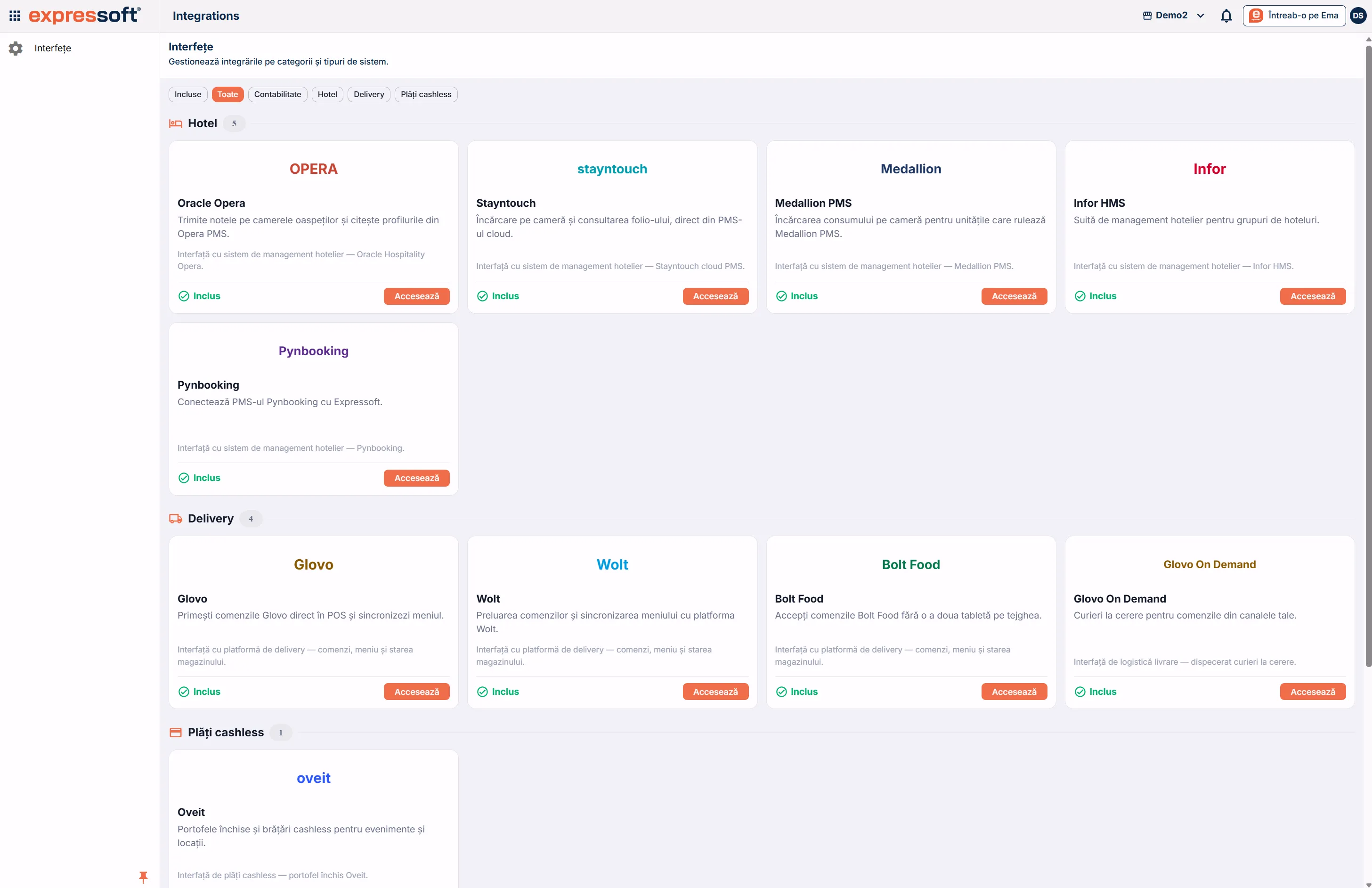Click the Plăți cashless count badge 1
This screenshot has width=1372, height=888.
[281, 733]
